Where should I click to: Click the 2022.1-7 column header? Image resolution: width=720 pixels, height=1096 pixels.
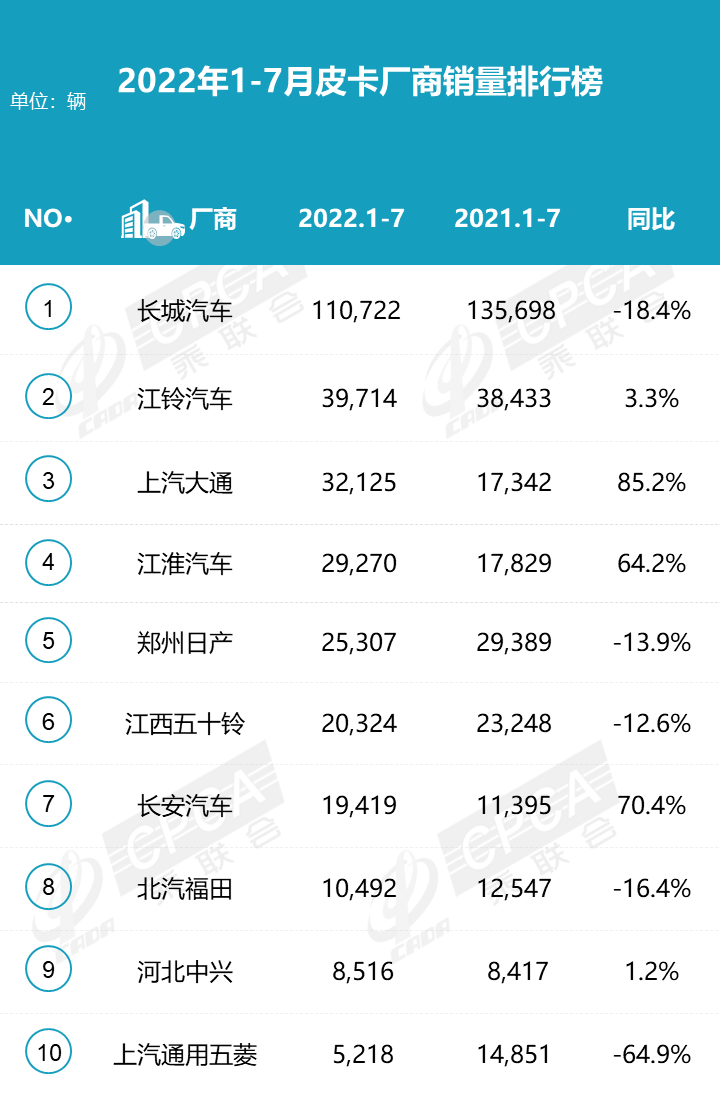351,219
